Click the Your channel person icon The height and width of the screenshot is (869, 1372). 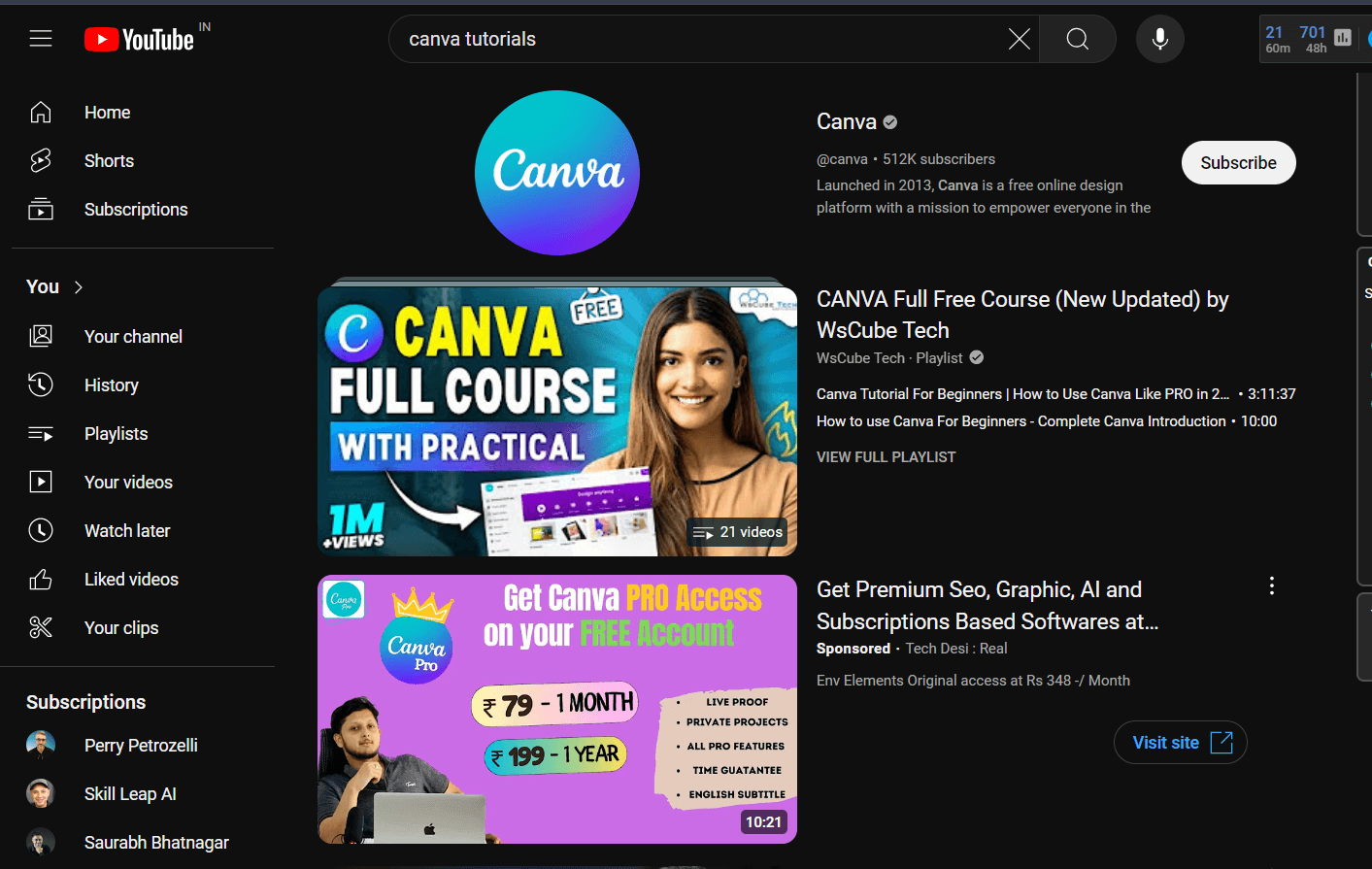point(41,337)
